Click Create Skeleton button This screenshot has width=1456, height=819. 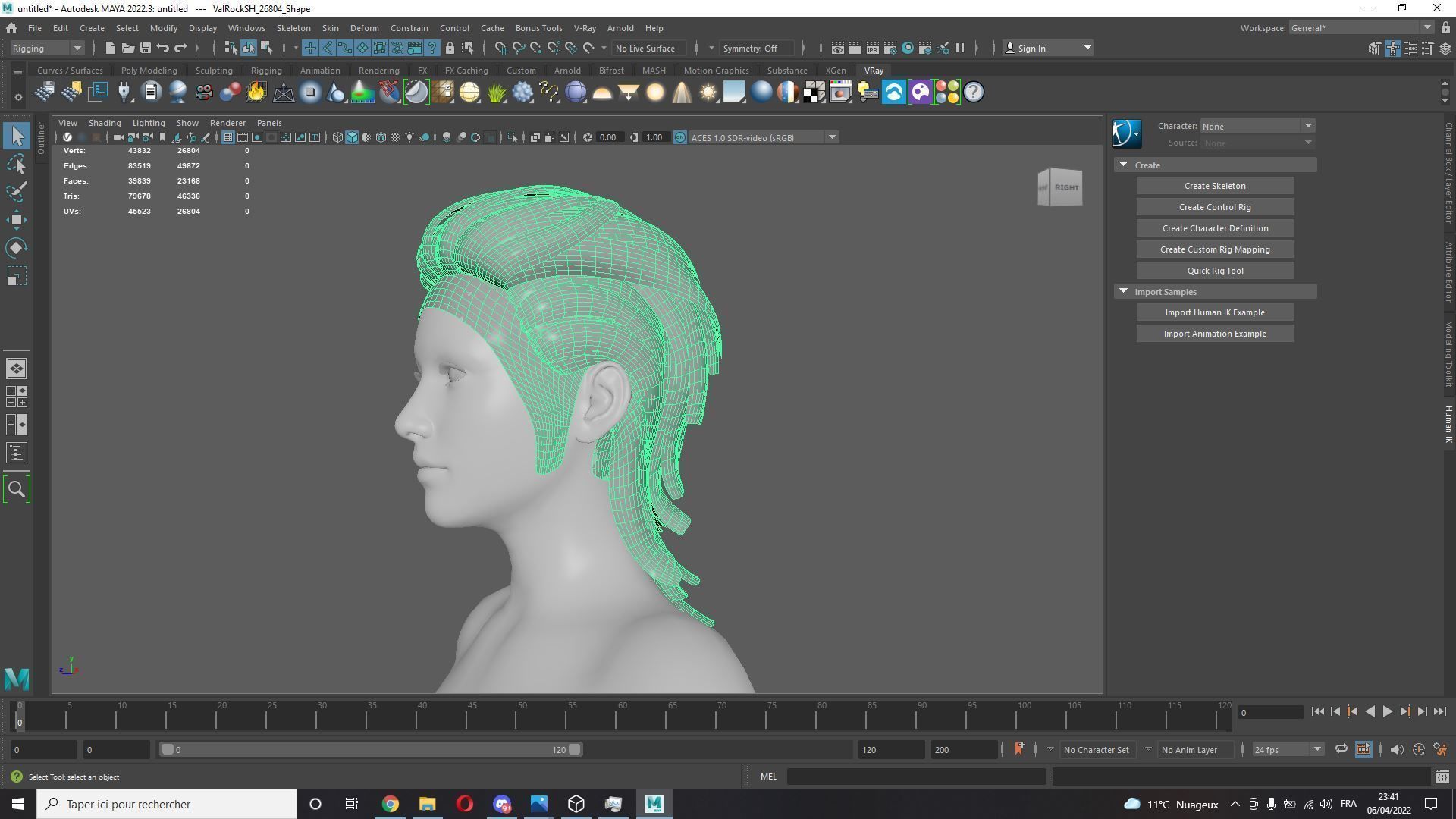tap(1215, 186)
